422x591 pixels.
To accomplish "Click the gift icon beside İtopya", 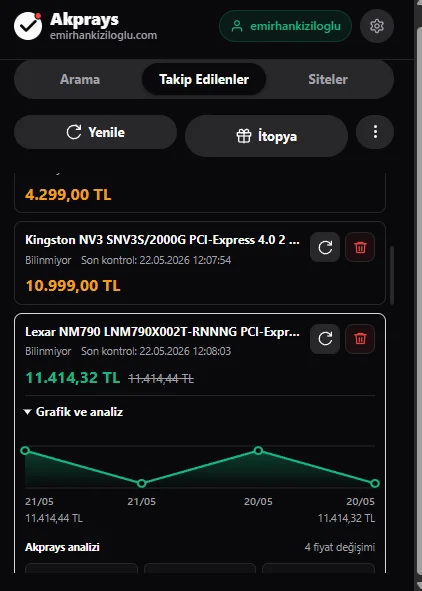I will 244,136.
